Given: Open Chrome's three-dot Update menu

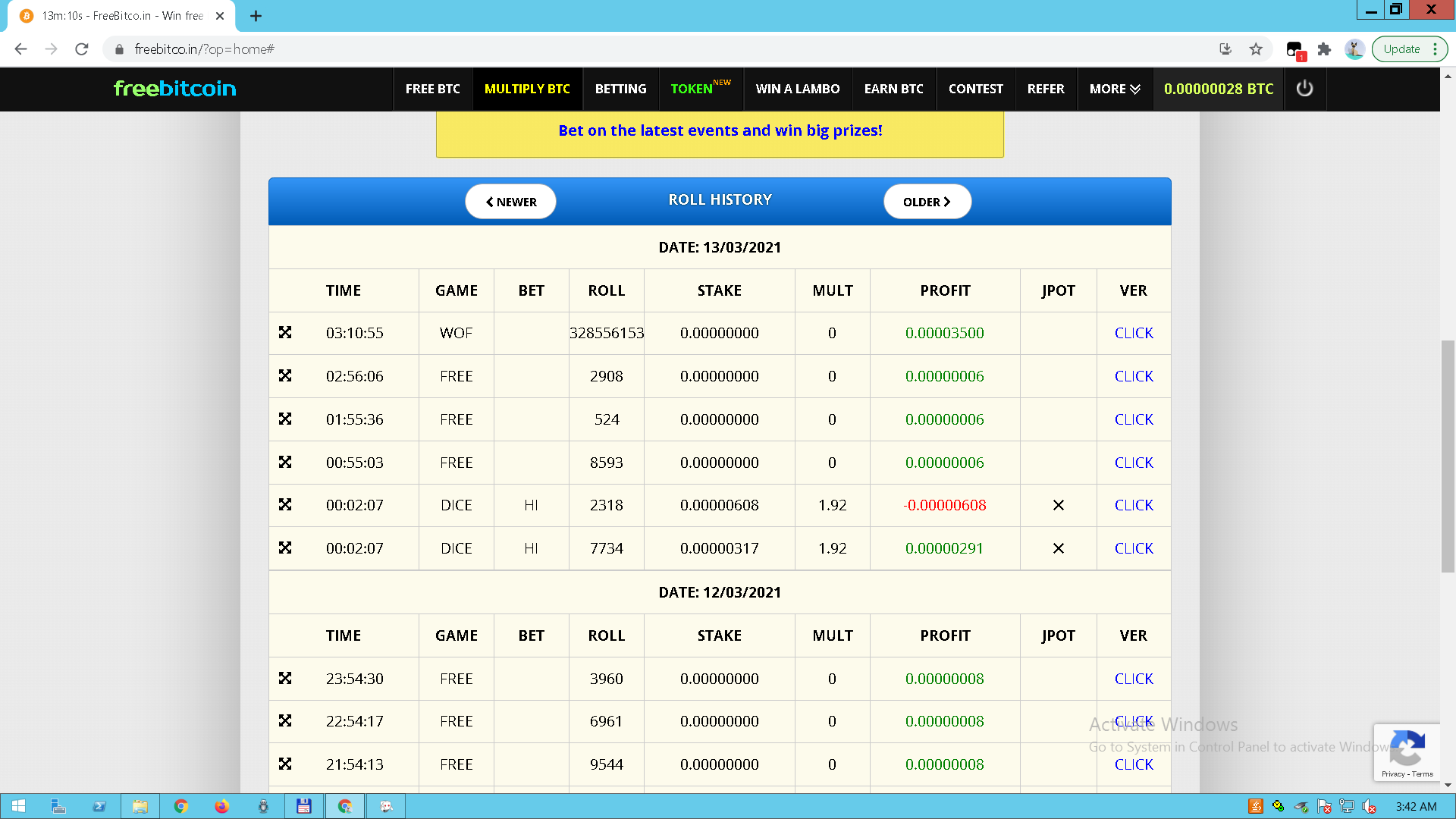Looking at the screenshot, I should click(x=1435, y=49).
